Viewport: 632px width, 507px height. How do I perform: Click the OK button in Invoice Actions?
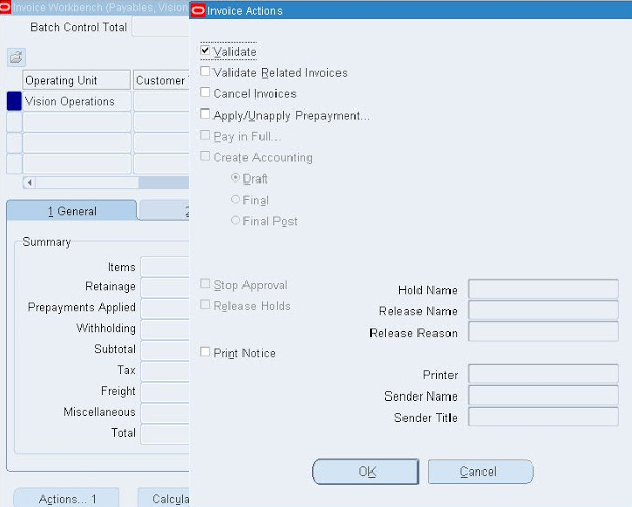point(366,471)
